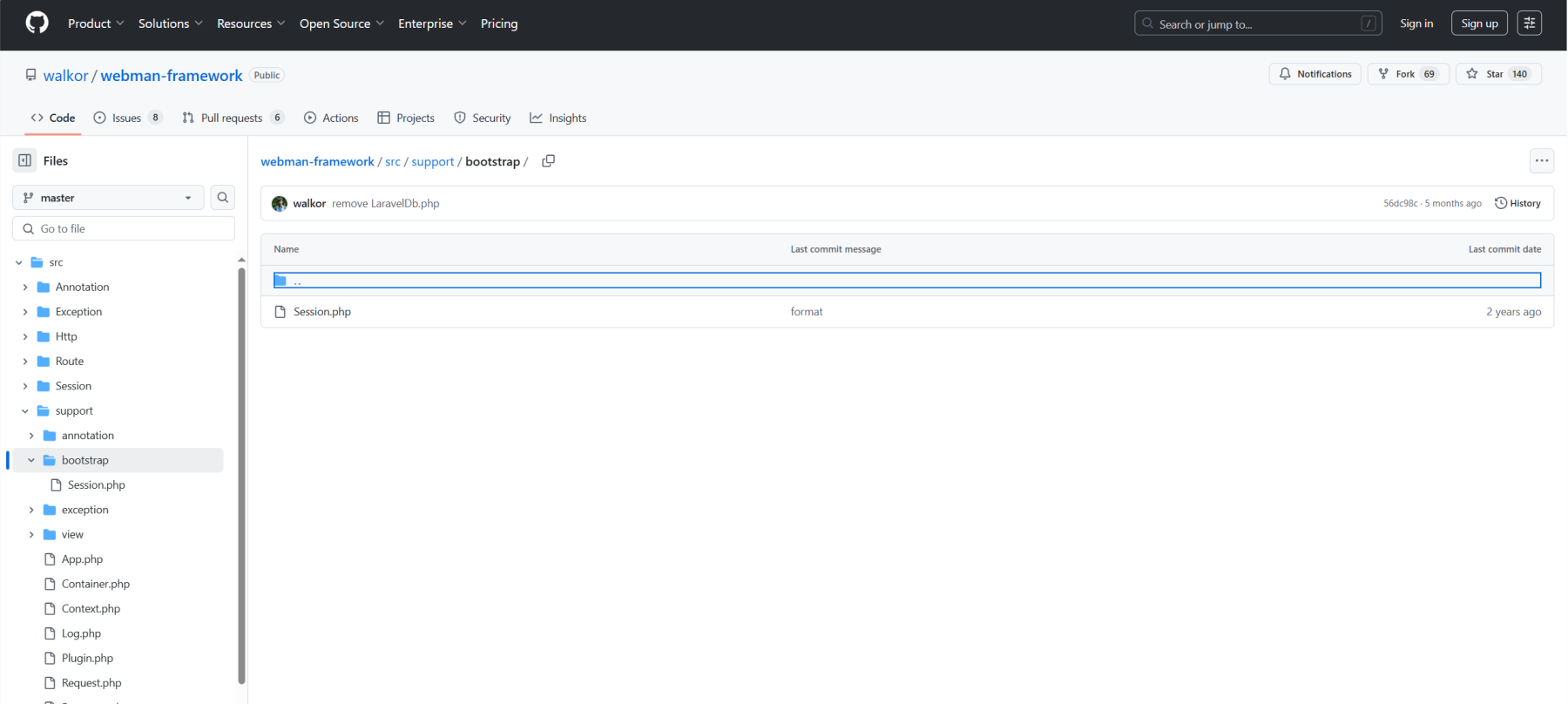Open Session.php in the file table
The width and height of the screenshot is (1568, 704).
coord(322,312)
